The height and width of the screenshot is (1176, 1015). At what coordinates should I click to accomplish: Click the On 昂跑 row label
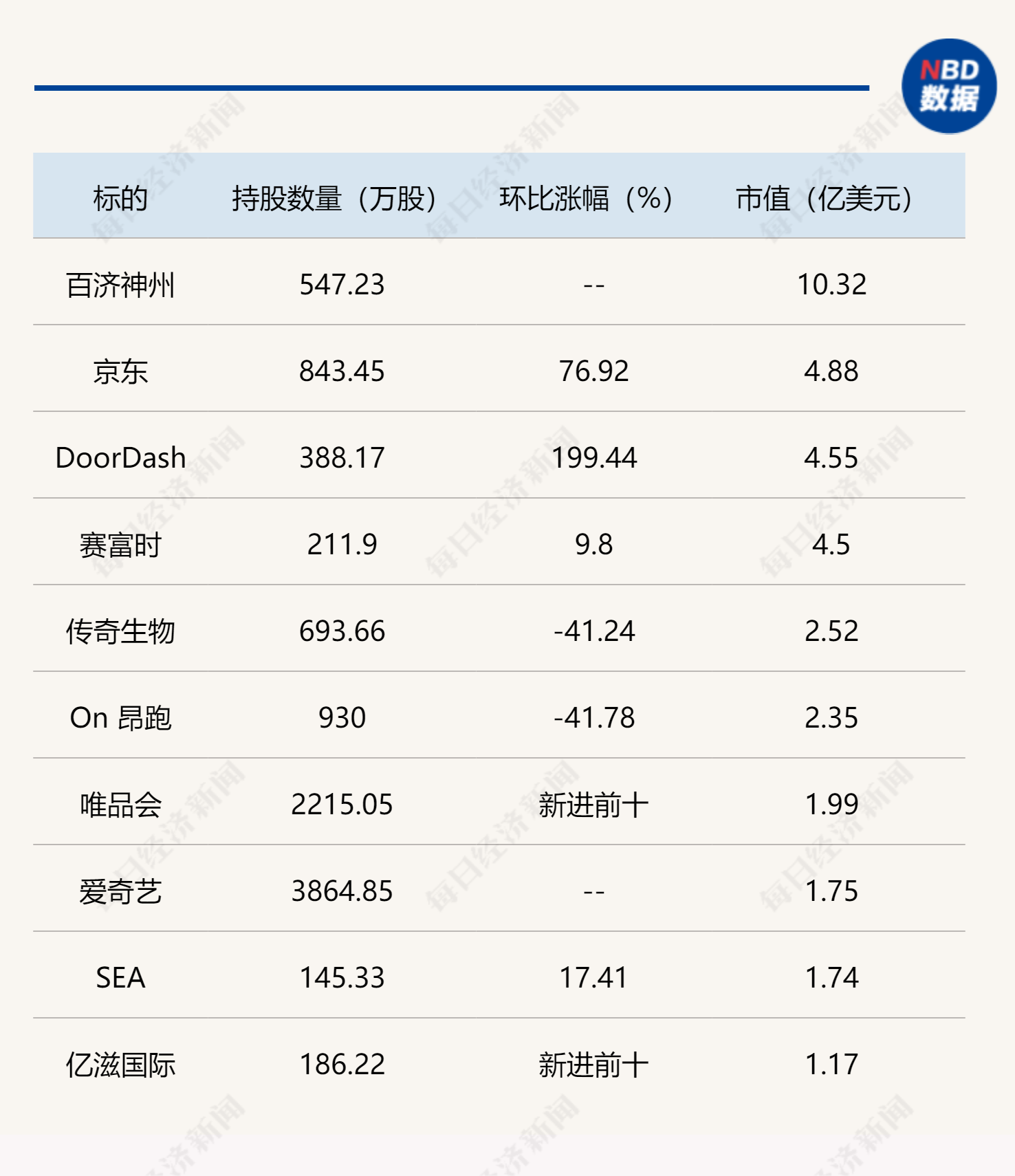click(x=120, y=718)
